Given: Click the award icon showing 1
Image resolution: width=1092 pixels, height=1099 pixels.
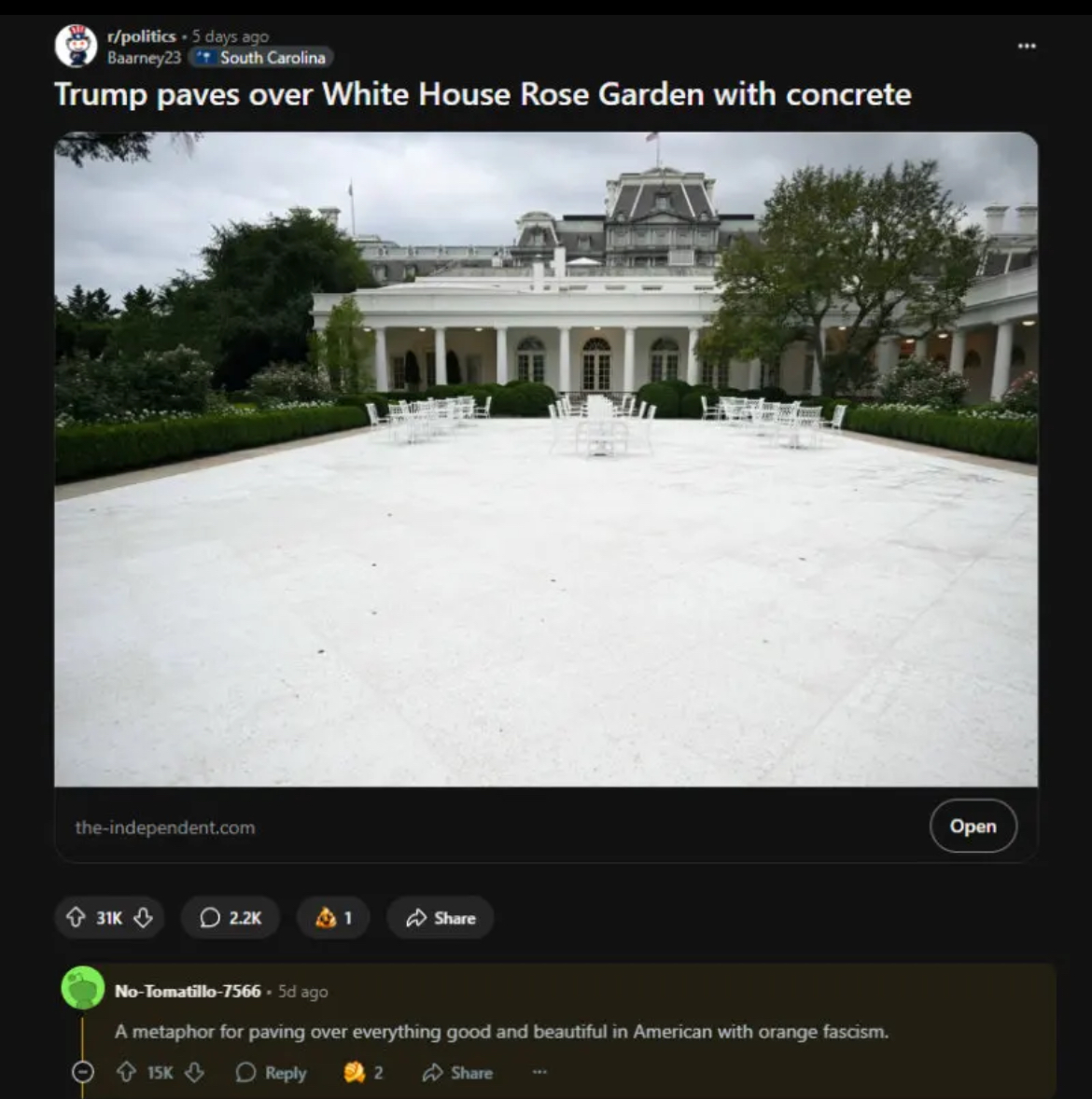Looking at the screenshot, I should pos(332,917).
